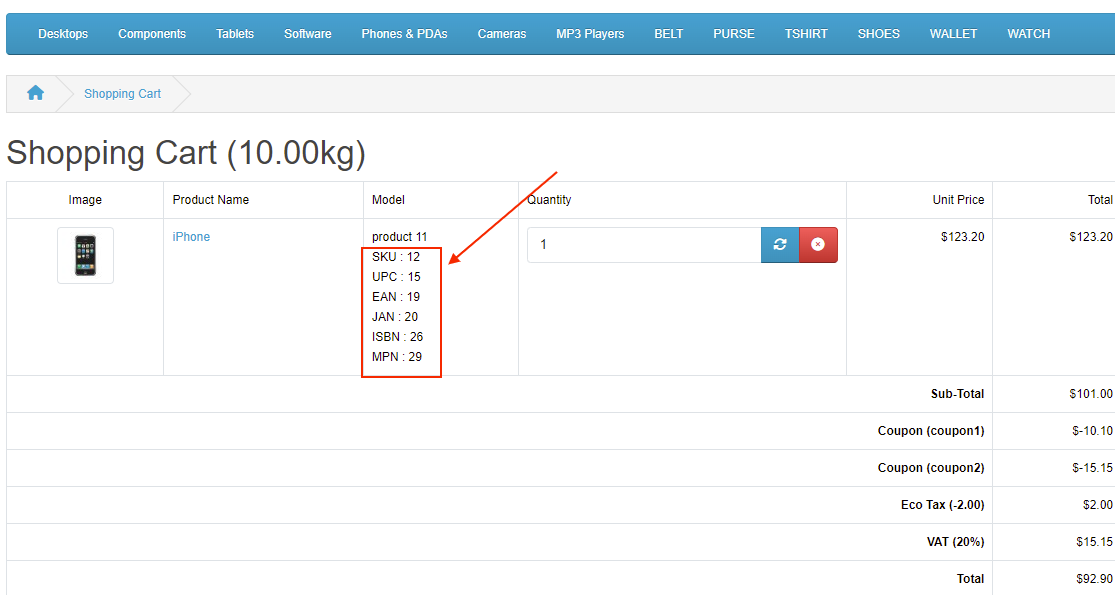This screenshot has height=595, width=1115.
Task: Go to the BELT category
Action: click(668, 33)
